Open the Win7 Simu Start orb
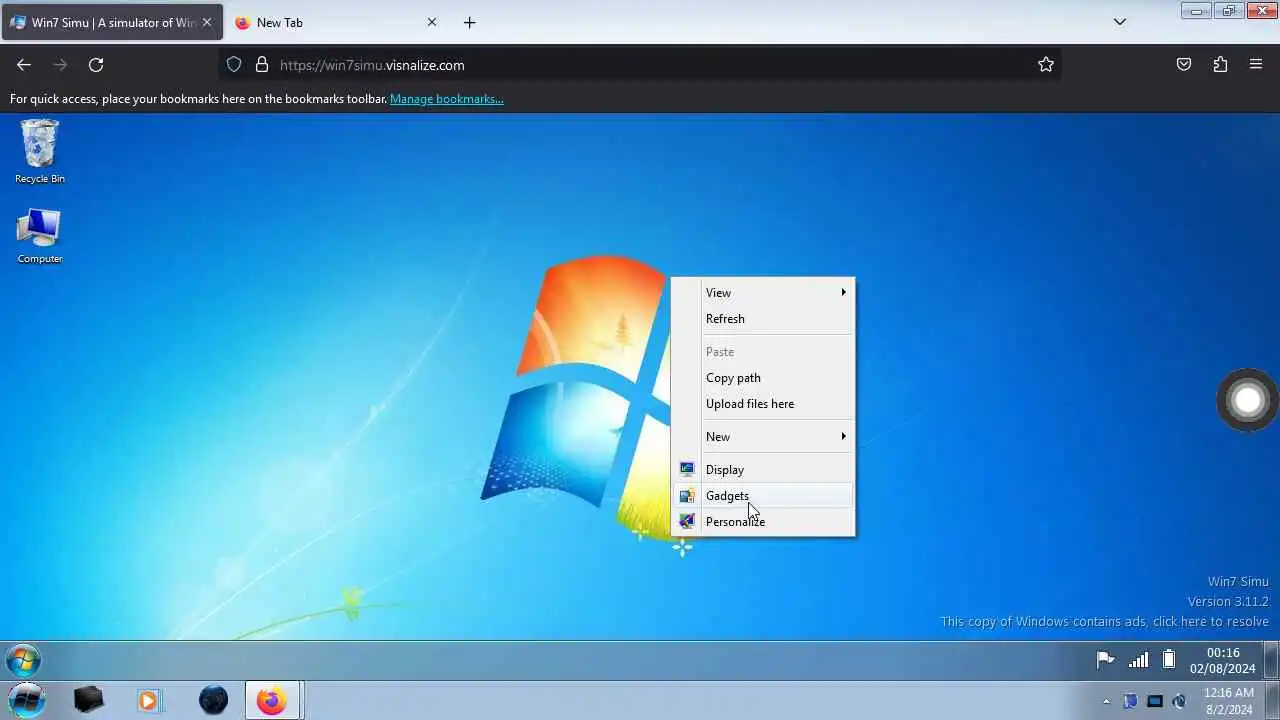Screen dimensions: 1280x720 tap(22, 661)
